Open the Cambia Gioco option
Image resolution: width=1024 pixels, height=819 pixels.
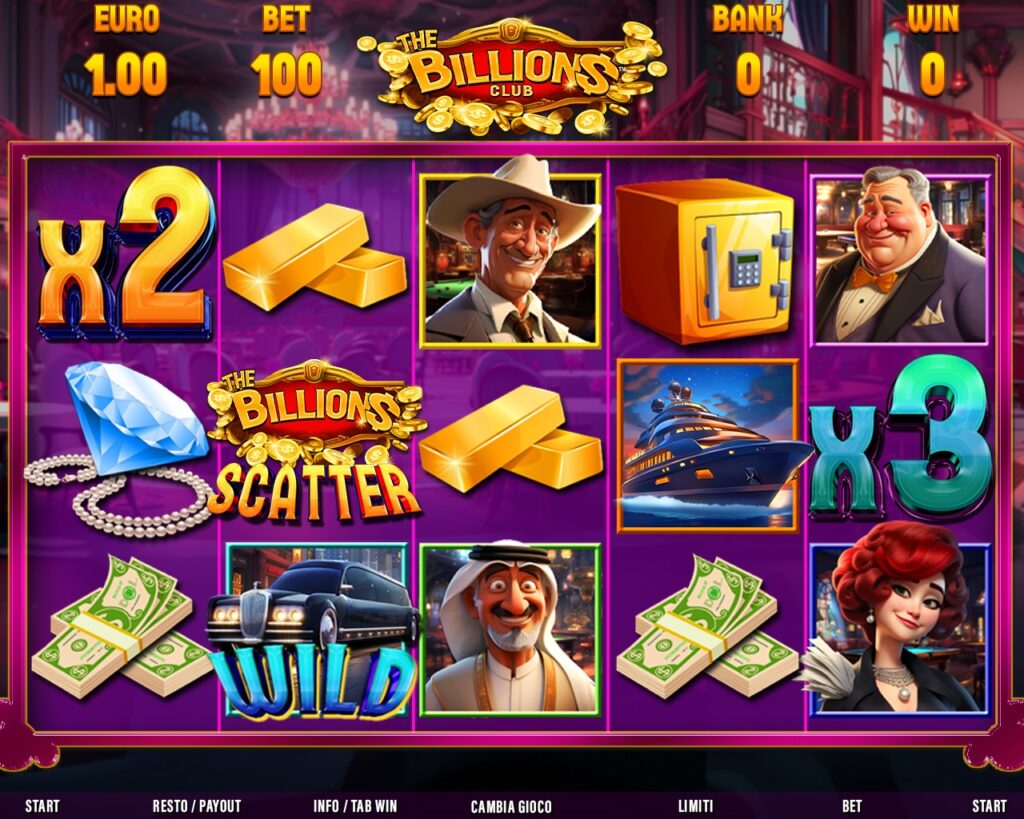[511, 807]
